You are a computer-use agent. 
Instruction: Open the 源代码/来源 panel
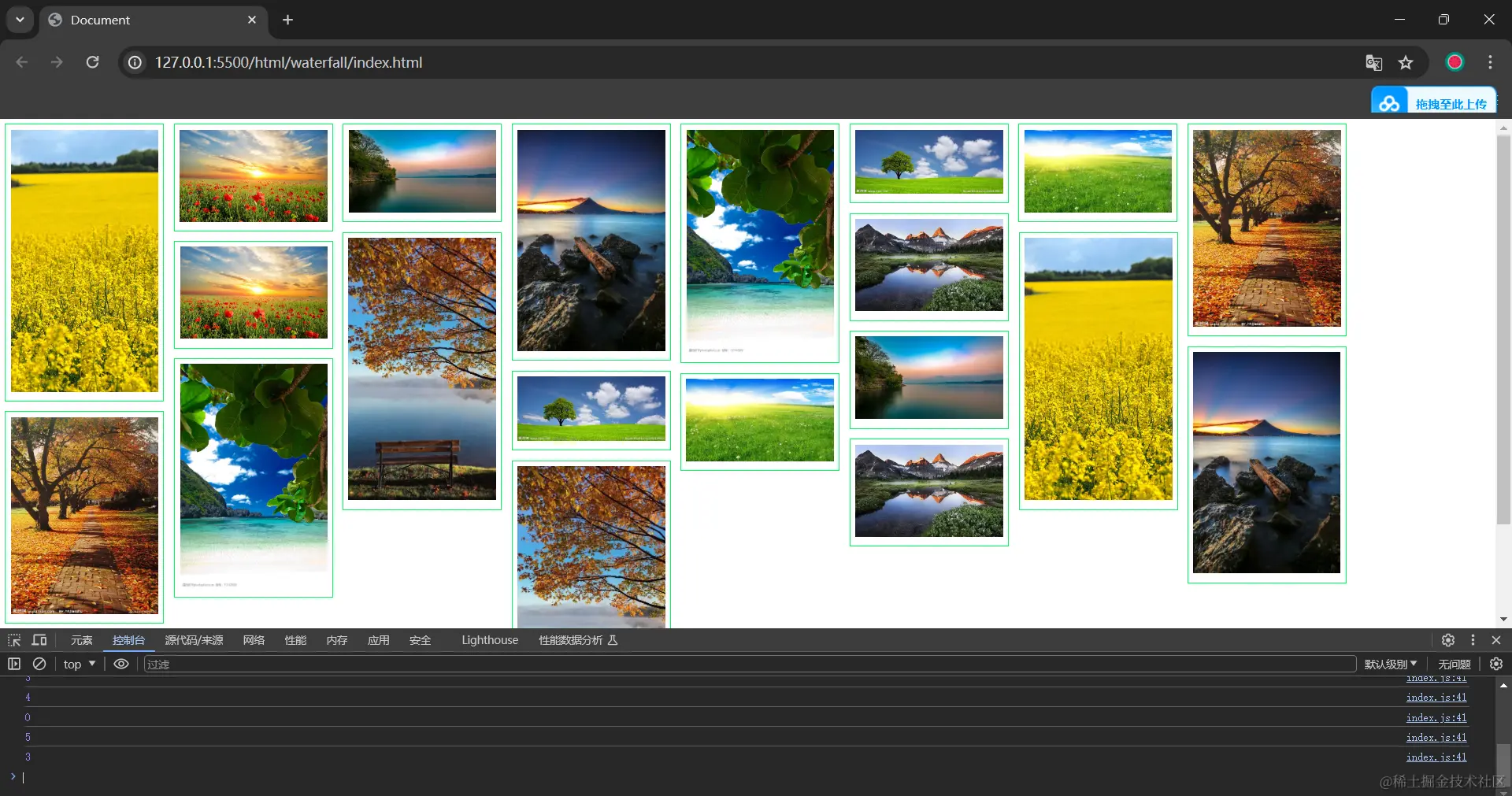click(x=194, y=640)
